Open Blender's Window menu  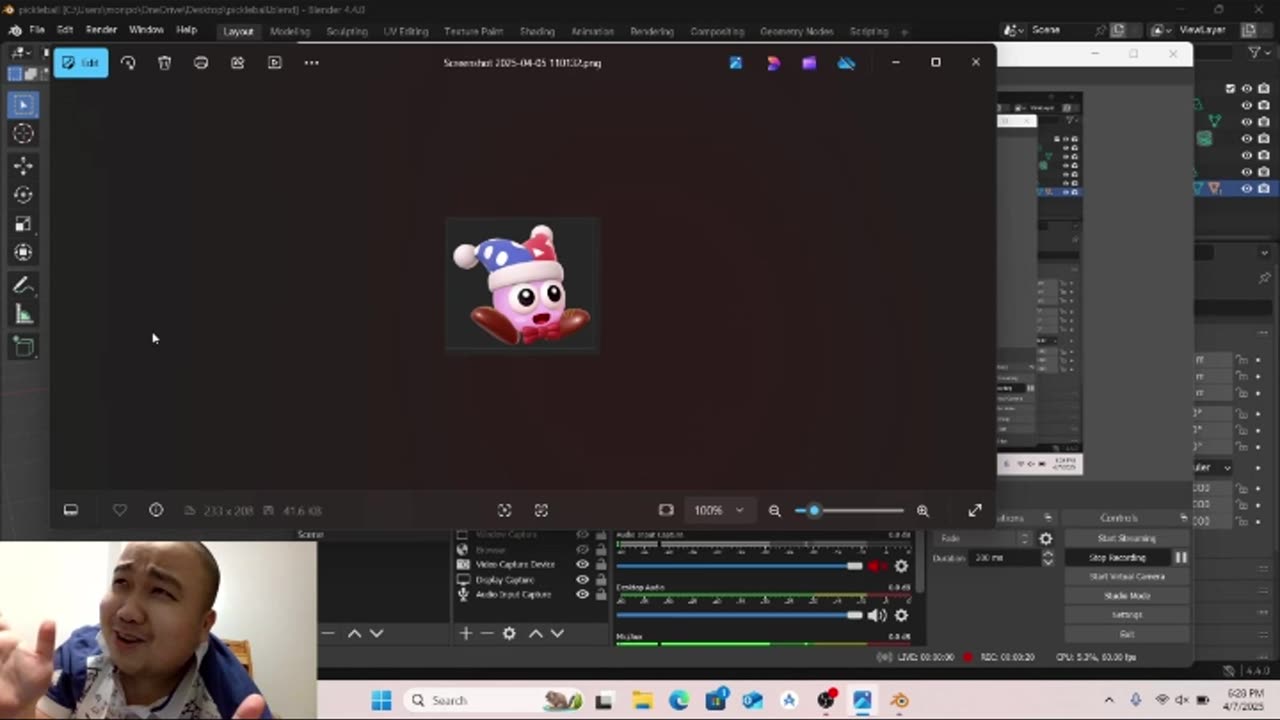[x=146, y=30]
